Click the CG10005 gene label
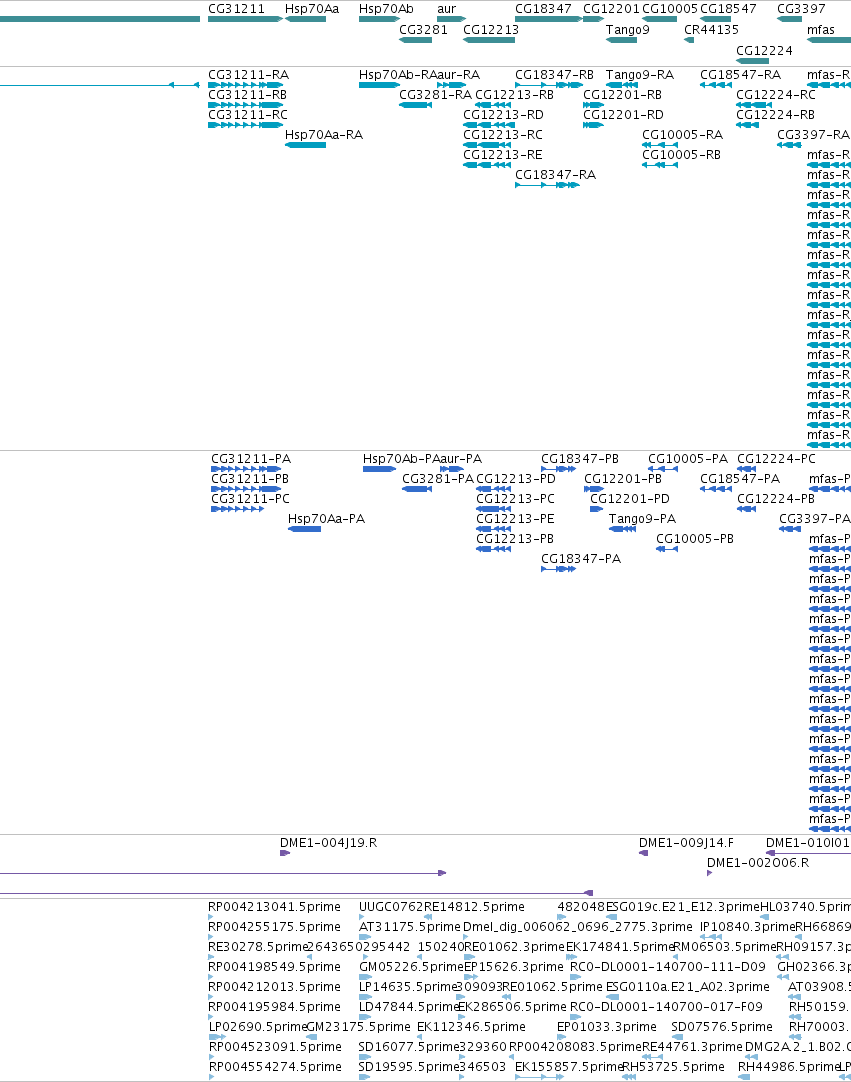 coord(670,9)
